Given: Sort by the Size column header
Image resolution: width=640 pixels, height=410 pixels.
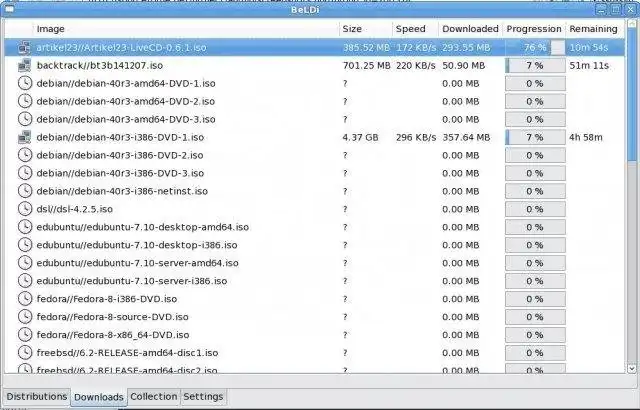Looking at the screenshot, I should pyautogui.click(x=366, y=29).
